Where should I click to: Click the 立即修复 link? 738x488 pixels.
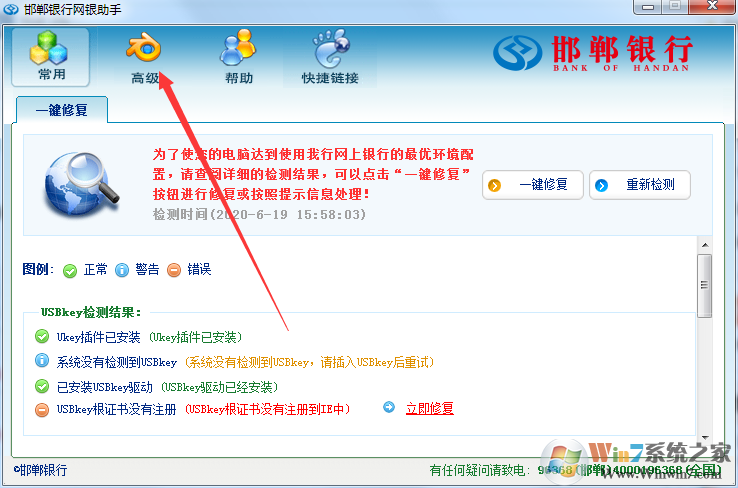click(x=430, y=408)
